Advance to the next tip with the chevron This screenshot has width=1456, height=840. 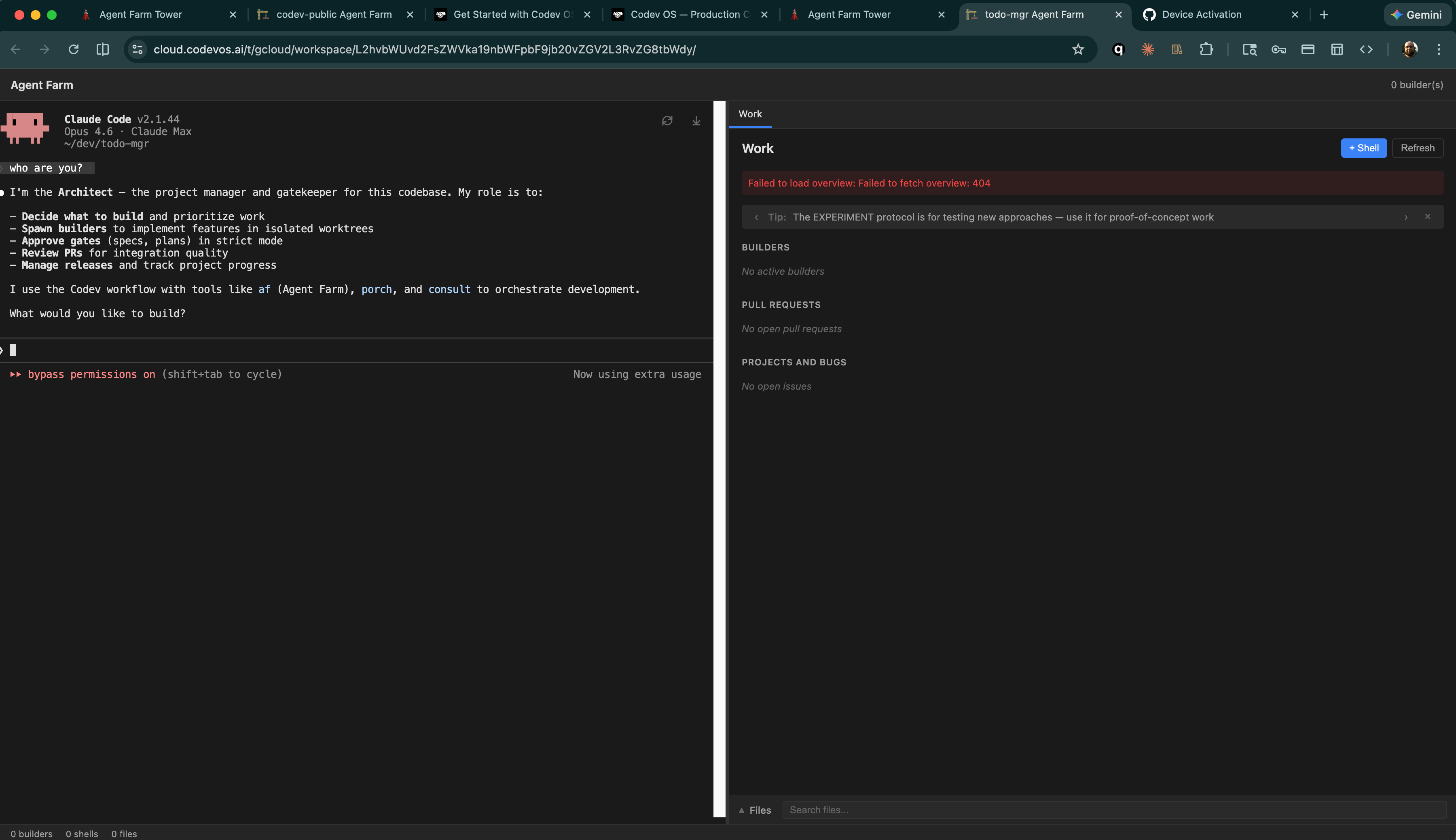pyautogui.click(x=1406, y=217)
